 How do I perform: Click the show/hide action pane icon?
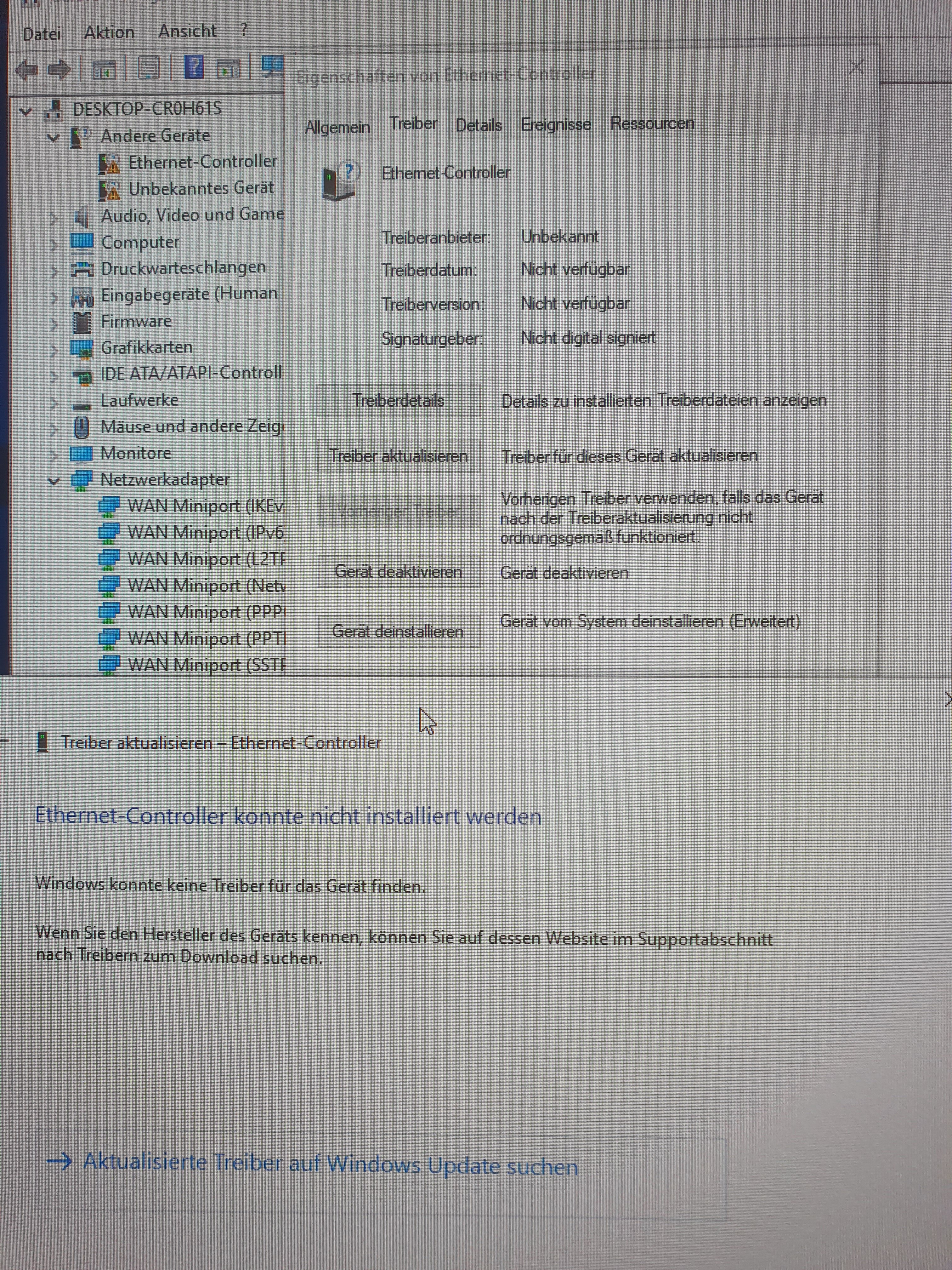tap(228, 69)
